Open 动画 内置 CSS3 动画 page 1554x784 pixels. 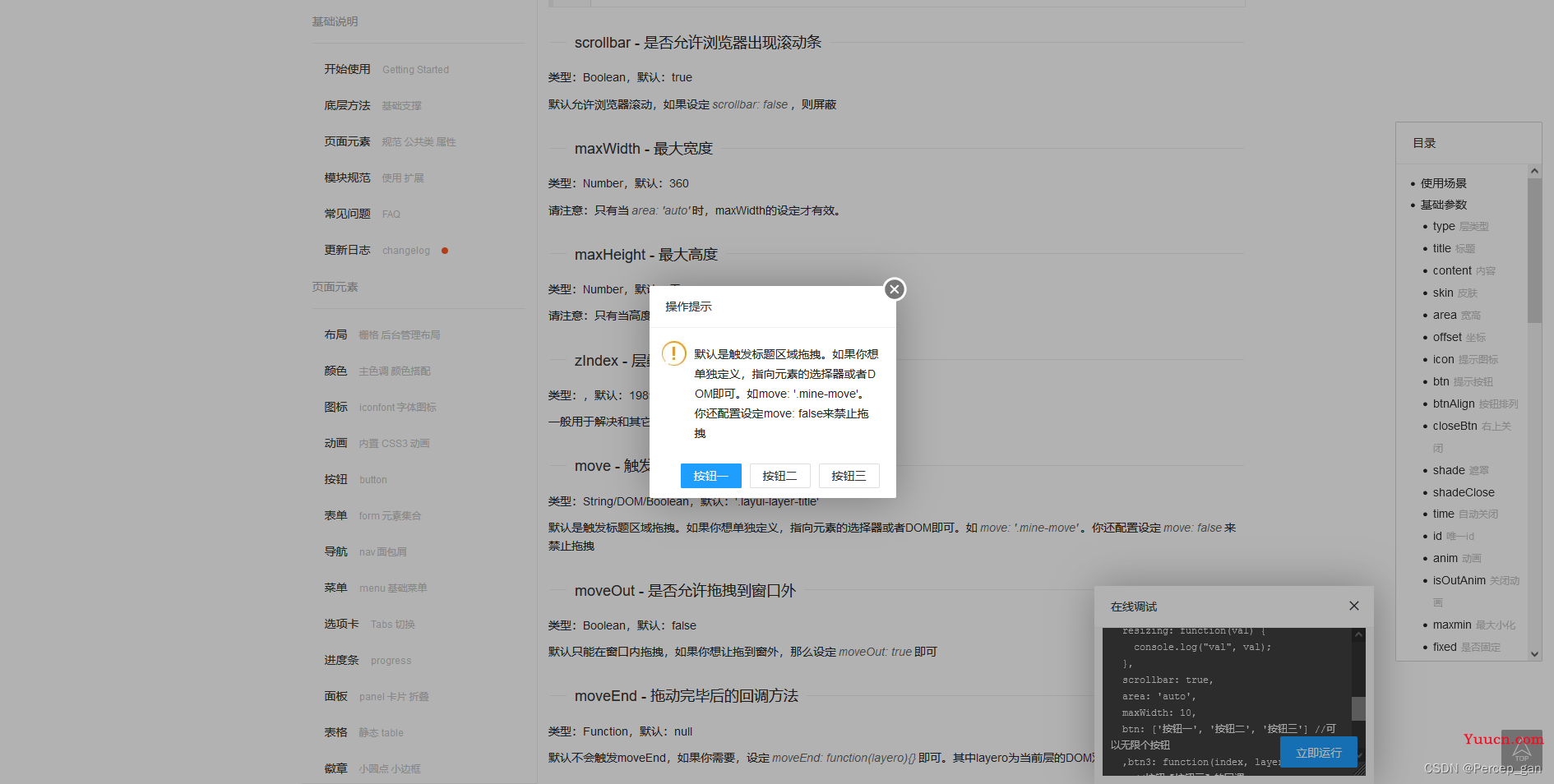pos(377,443)
